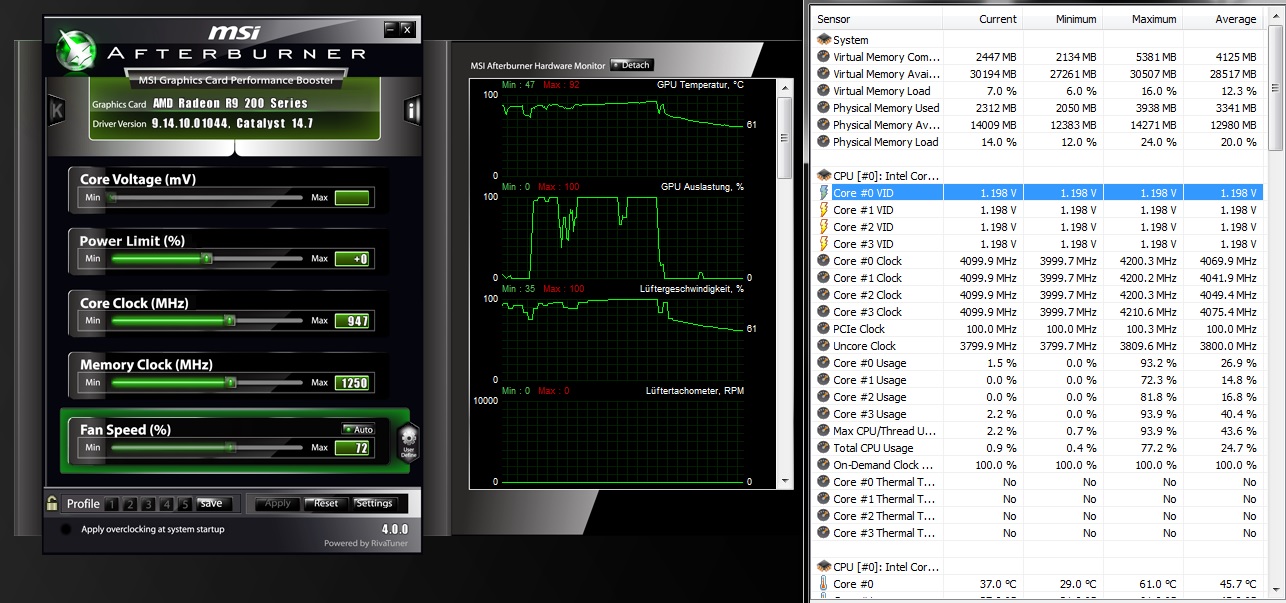The height and width of the screenshot is (603, 1286).
Task: Click the Core #0 VID lightning icon
Action: [824, 193]
